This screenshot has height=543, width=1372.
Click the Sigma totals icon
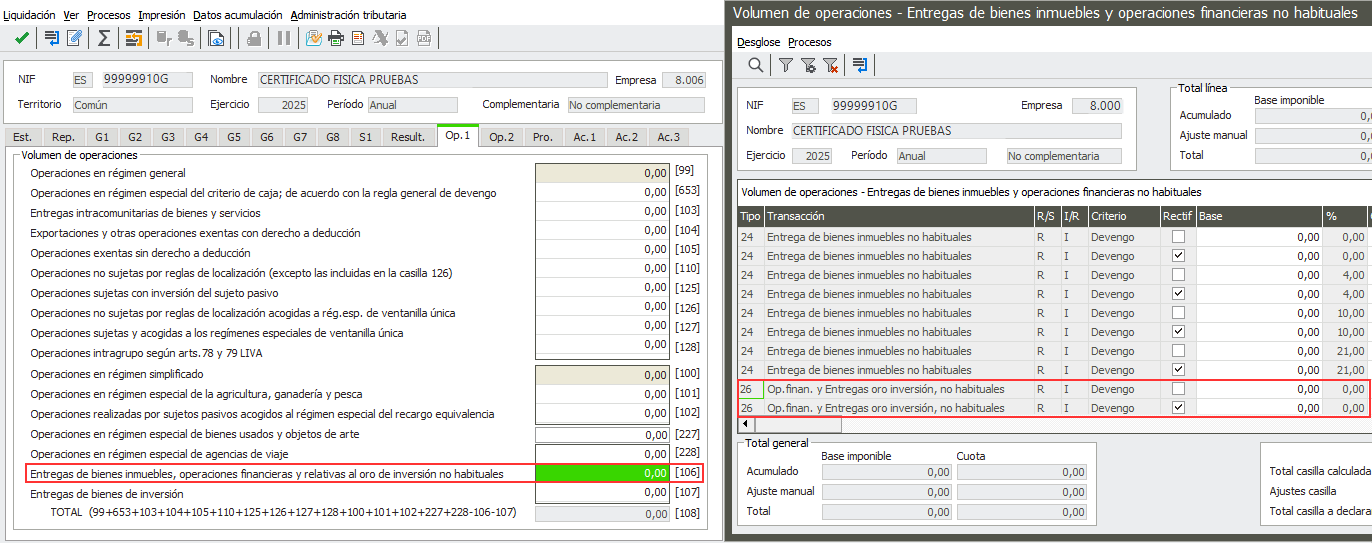point(103,38)
